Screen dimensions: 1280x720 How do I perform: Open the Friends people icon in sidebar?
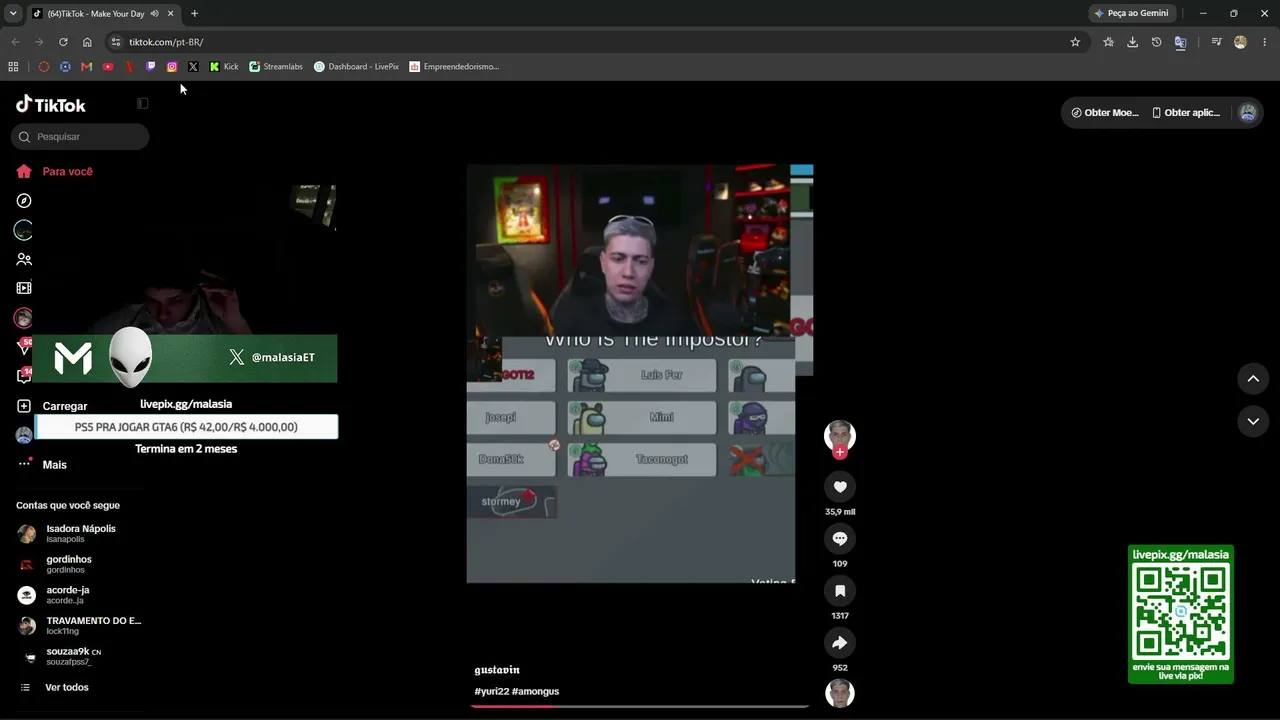[24, 259]
